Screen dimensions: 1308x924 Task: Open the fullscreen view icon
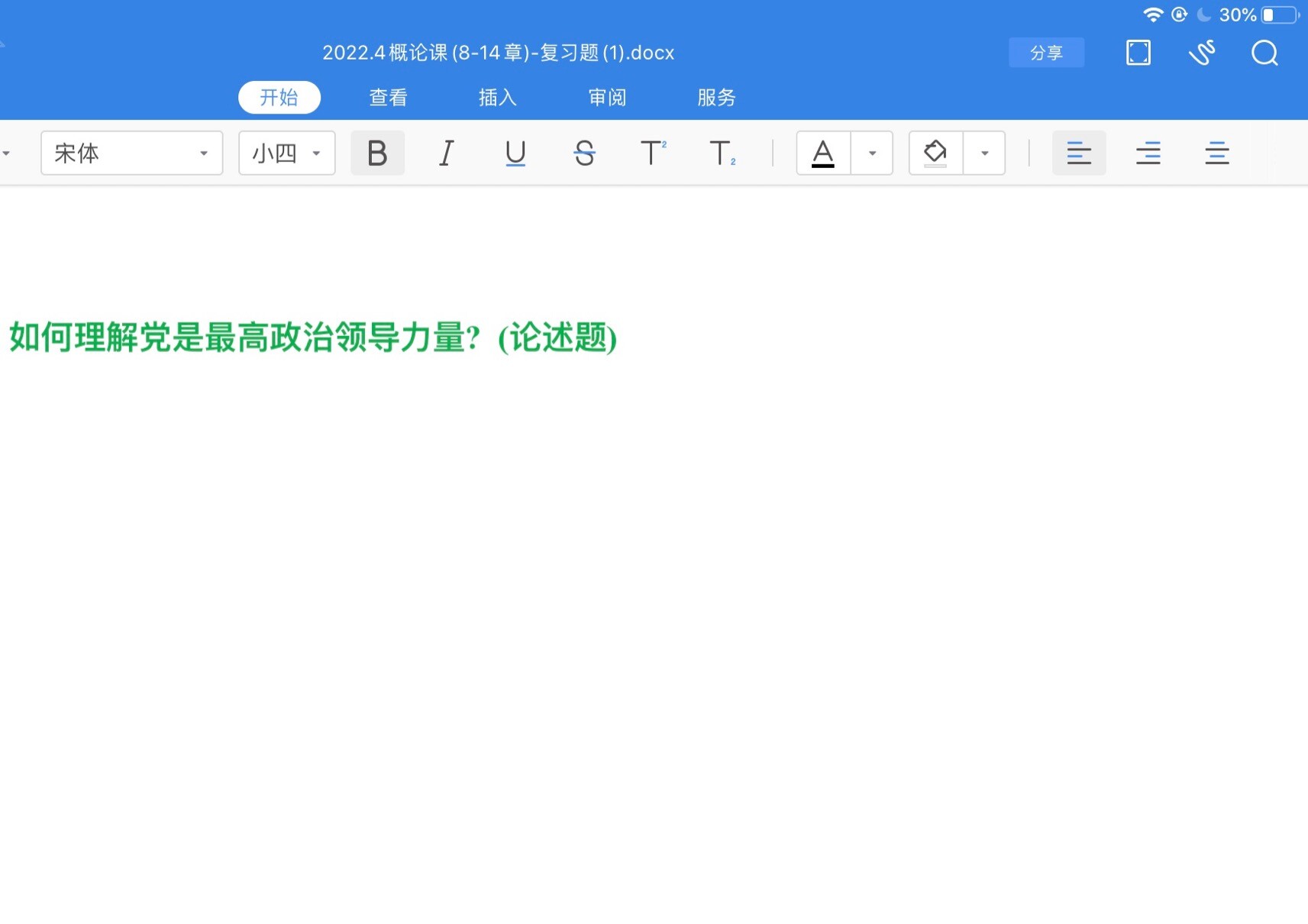point(1138,53)
